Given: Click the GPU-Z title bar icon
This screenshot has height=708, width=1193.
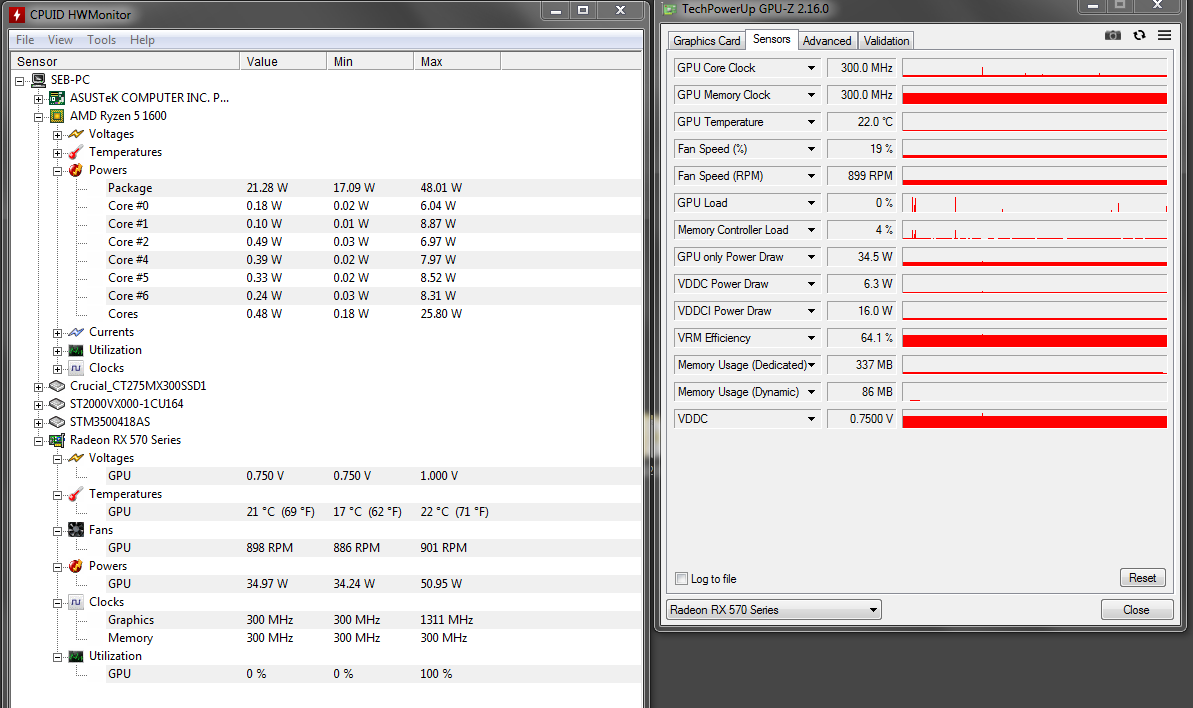Looking at the screenshot, I should [x=670, y=9].
